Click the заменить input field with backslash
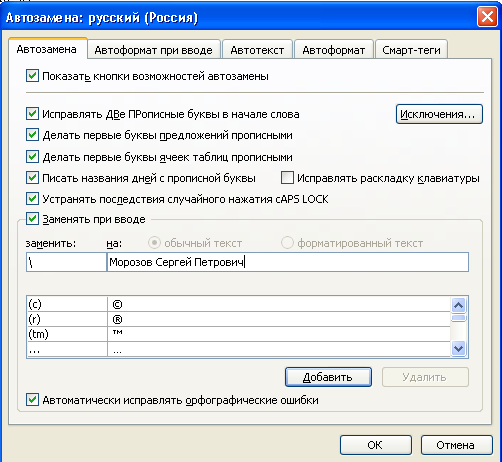Screen dimensions: 502x462 tap(66, 262)
